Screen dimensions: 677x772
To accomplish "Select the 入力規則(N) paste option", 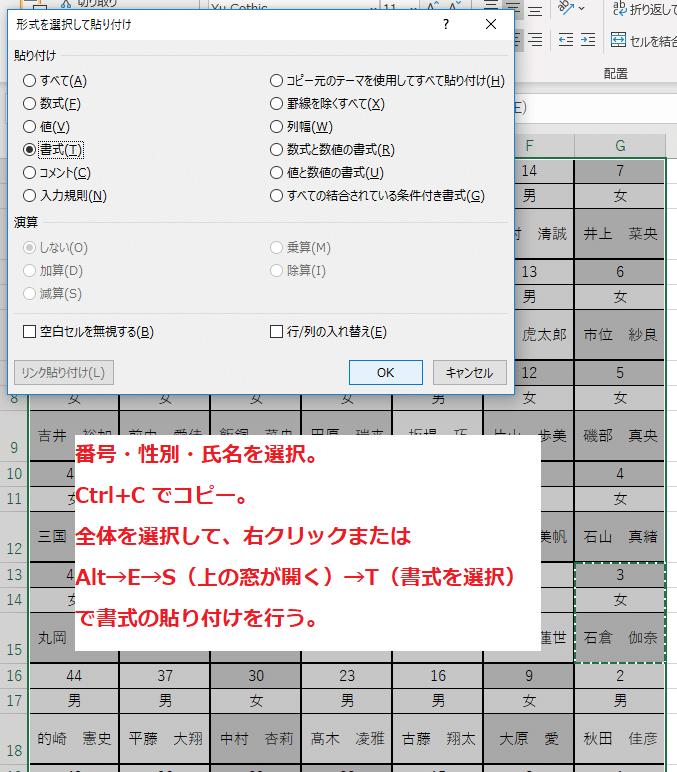I will pos(65,196).
